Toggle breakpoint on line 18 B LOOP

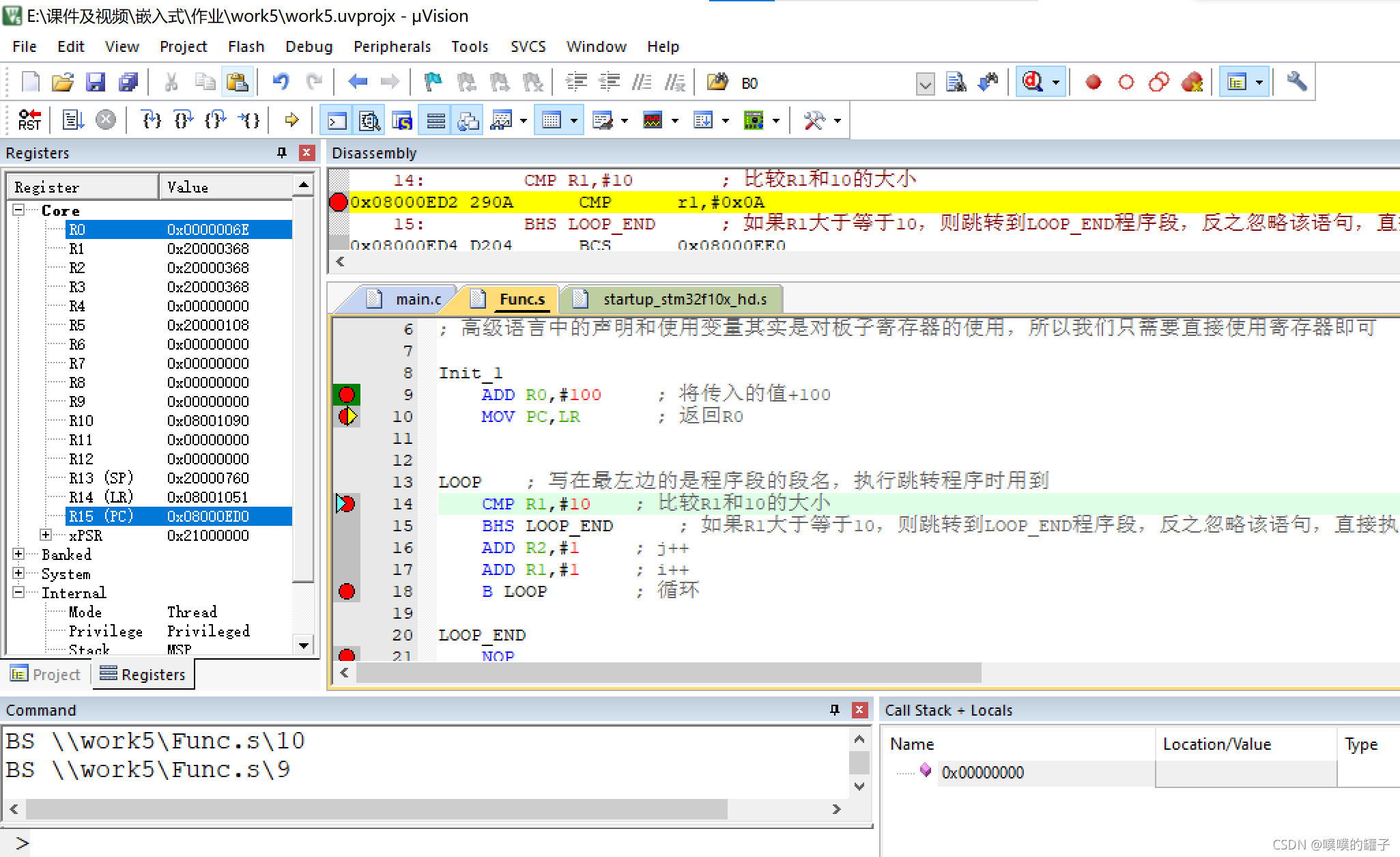[347, 591]
